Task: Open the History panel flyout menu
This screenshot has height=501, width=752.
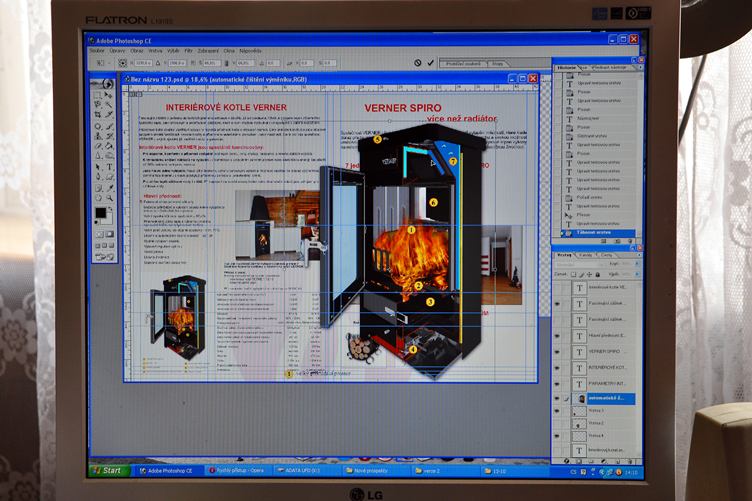Action: (x=639, y=68)
